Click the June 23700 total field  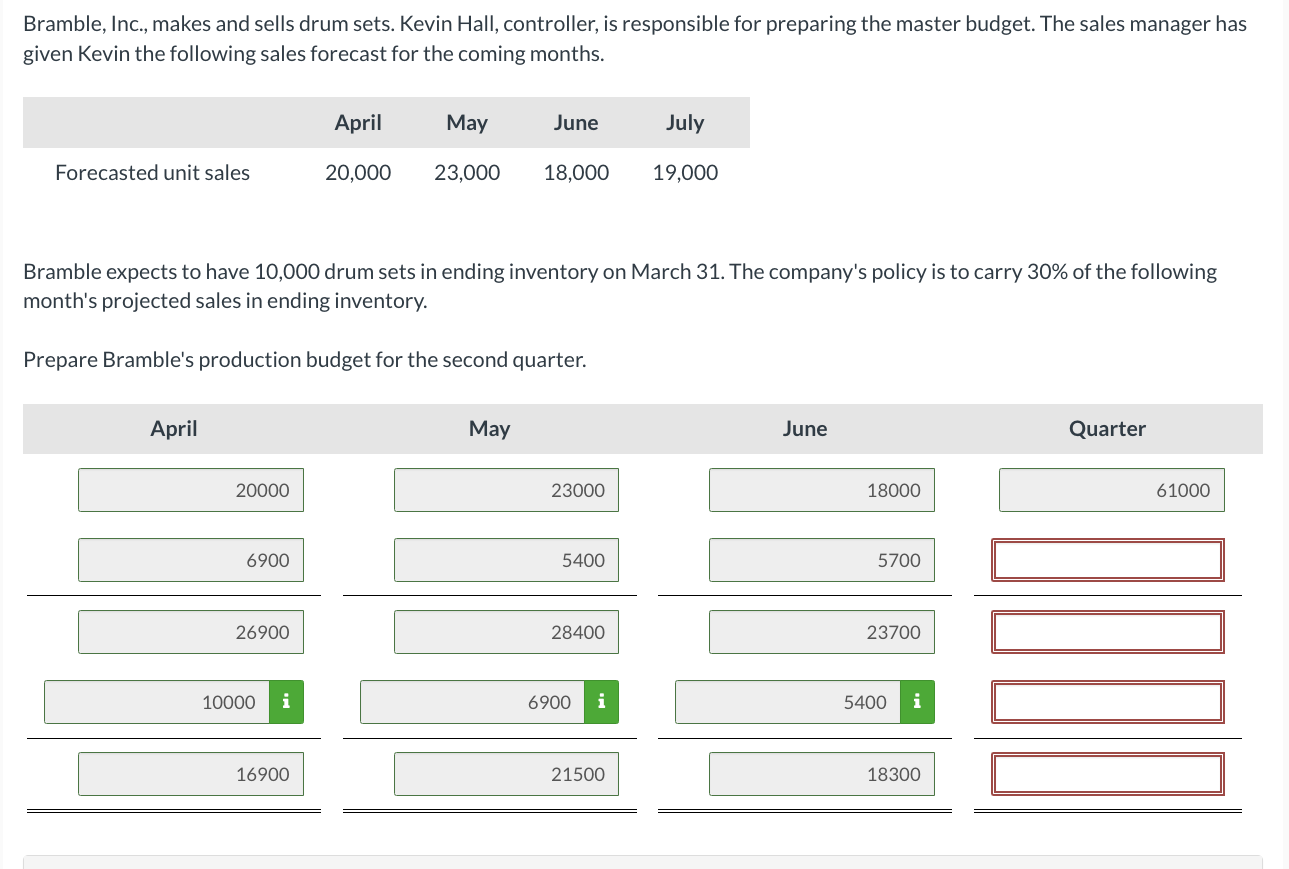pyautogui.click(x=822, y=632)
